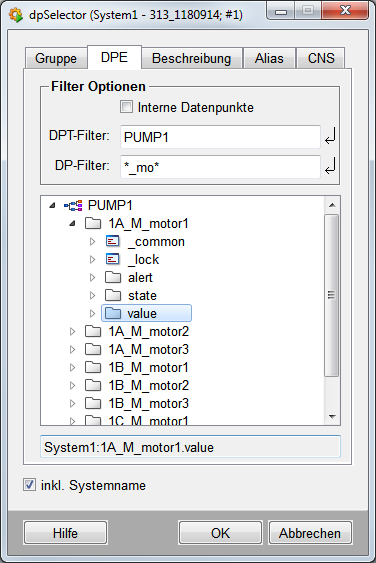
Task: Select the PUMP1 tree row text
Action: [x=110, y=206]
